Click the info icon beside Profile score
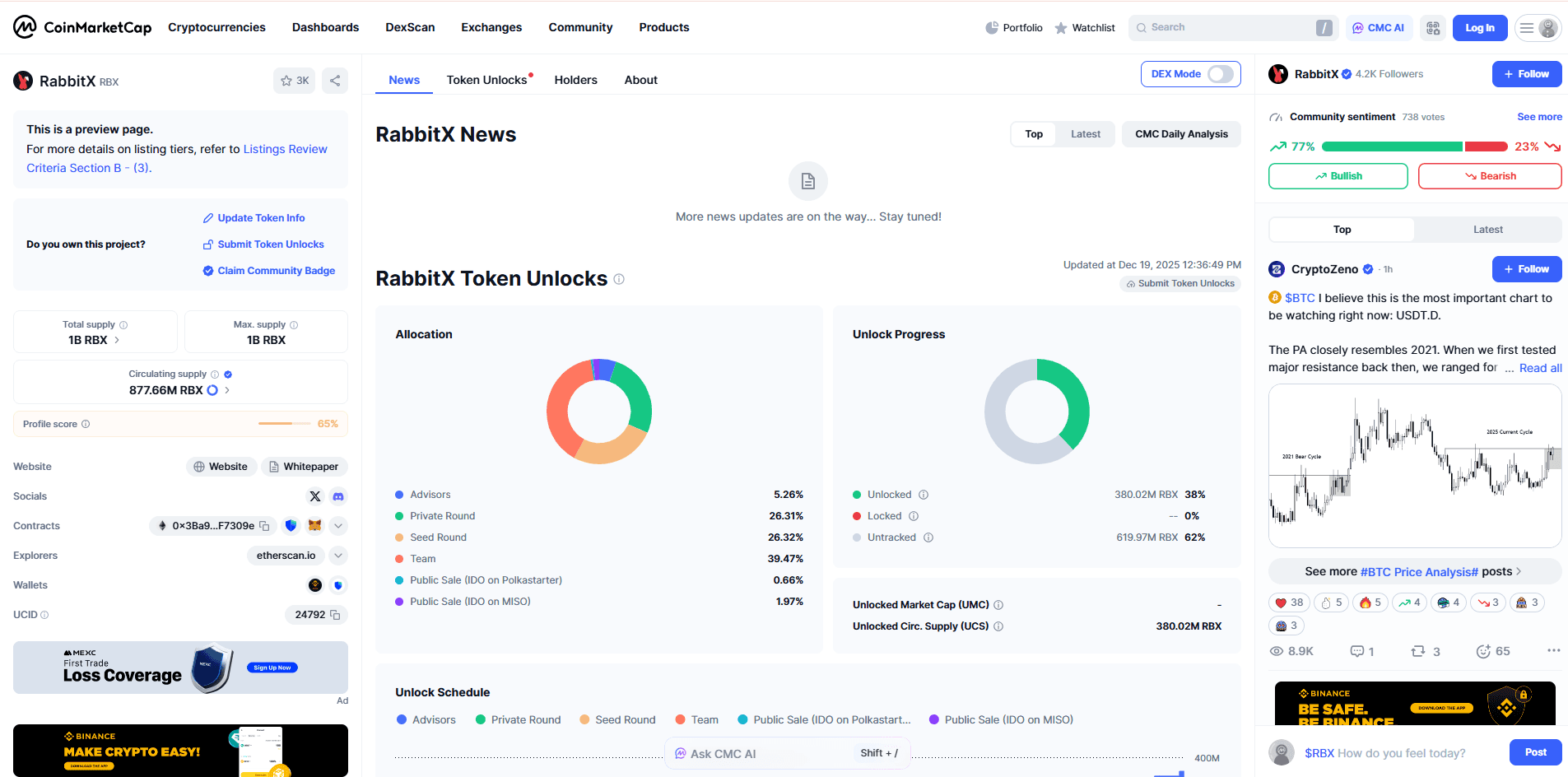This screenshot has width=1568, height=777. click(x=86, y=424)
